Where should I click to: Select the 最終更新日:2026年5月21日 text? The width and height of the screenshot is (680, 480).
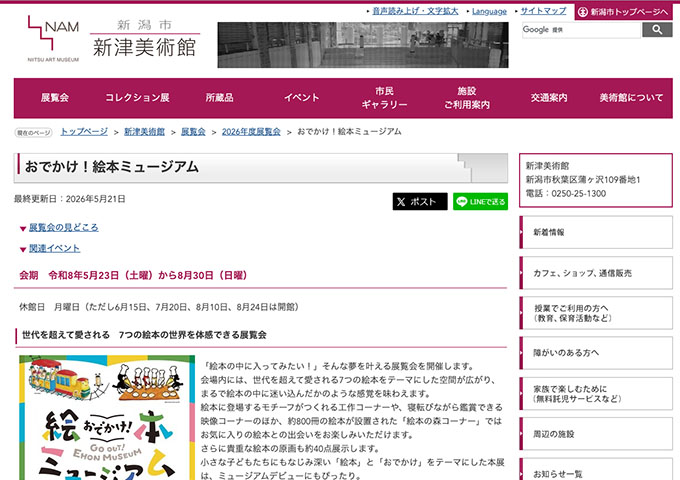70,199
